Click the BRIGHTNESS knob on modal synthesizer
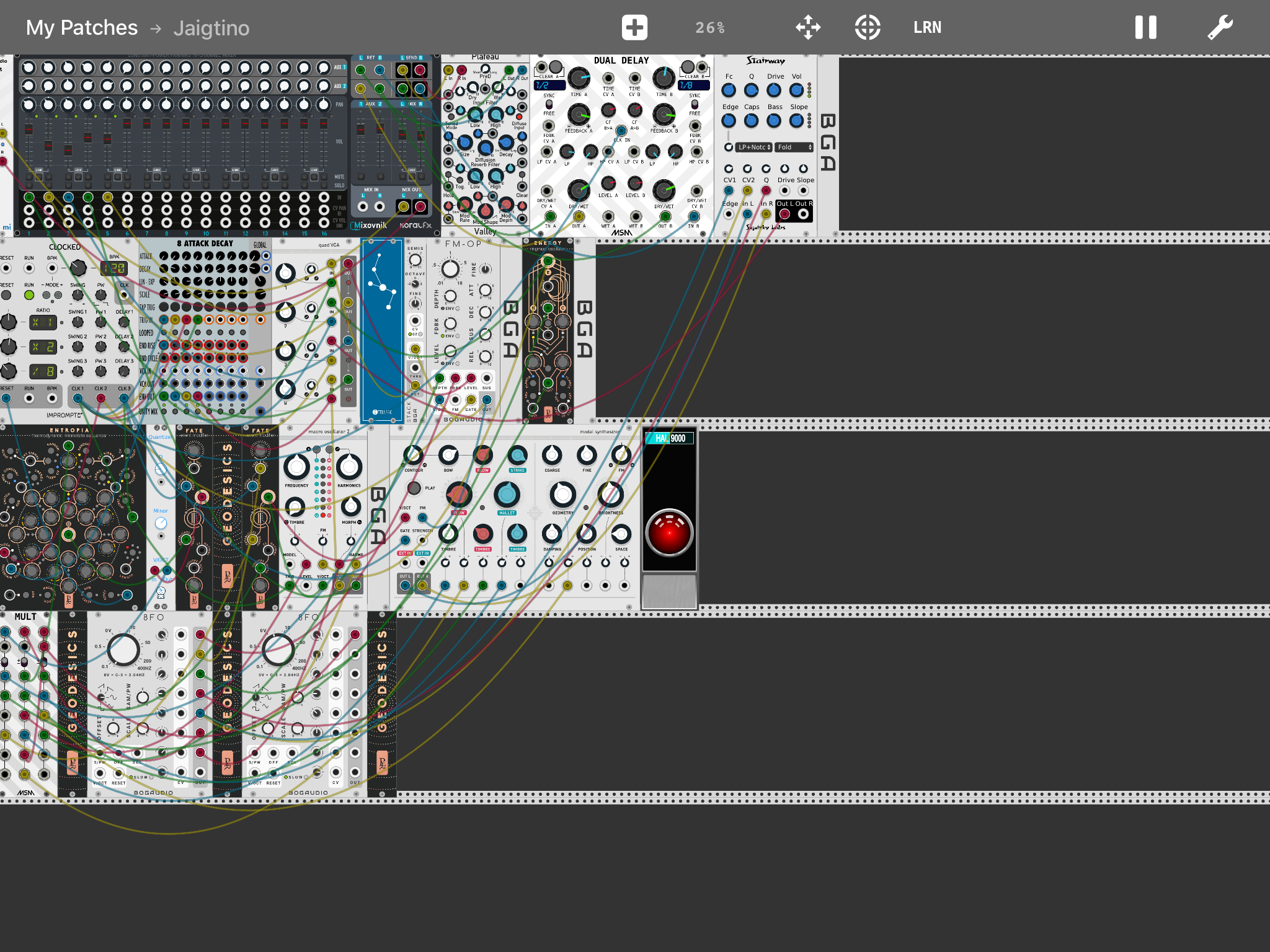Viewport: 1270px width, 952px height. pyautogui.click(x=610, y=494)
